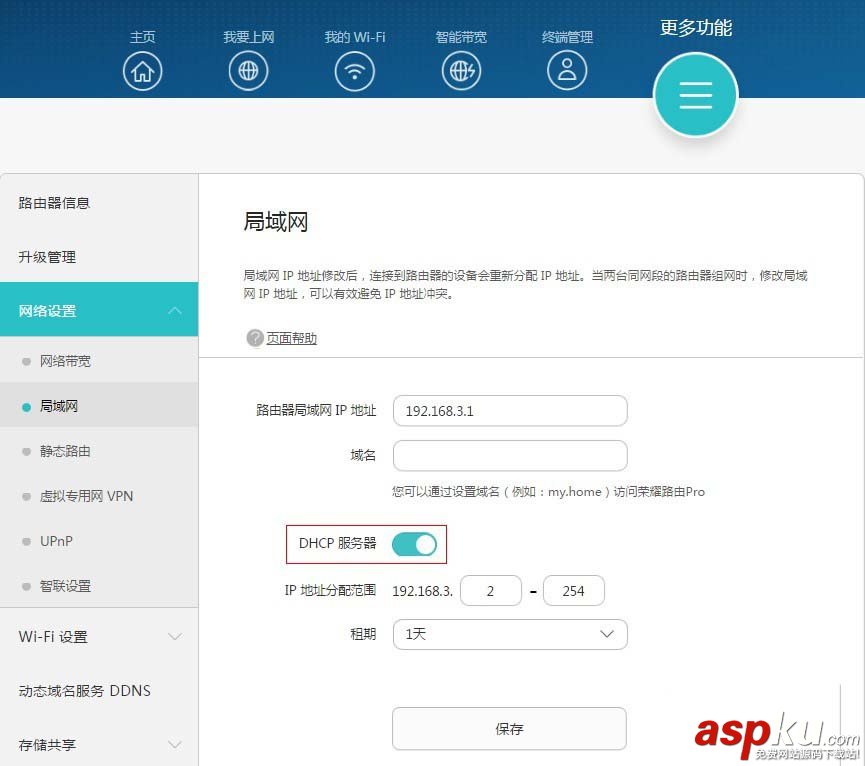
Task: Open 我要上网 via its globe icon
Action: (248, 70)
